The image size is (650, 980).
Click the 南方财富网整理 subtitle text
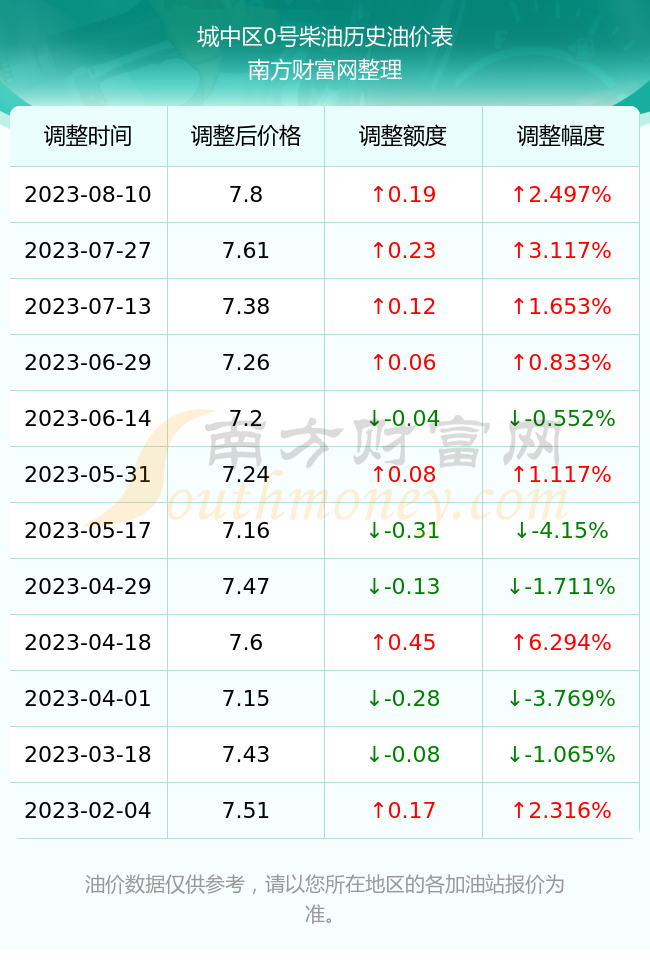(x=324, y=70)
